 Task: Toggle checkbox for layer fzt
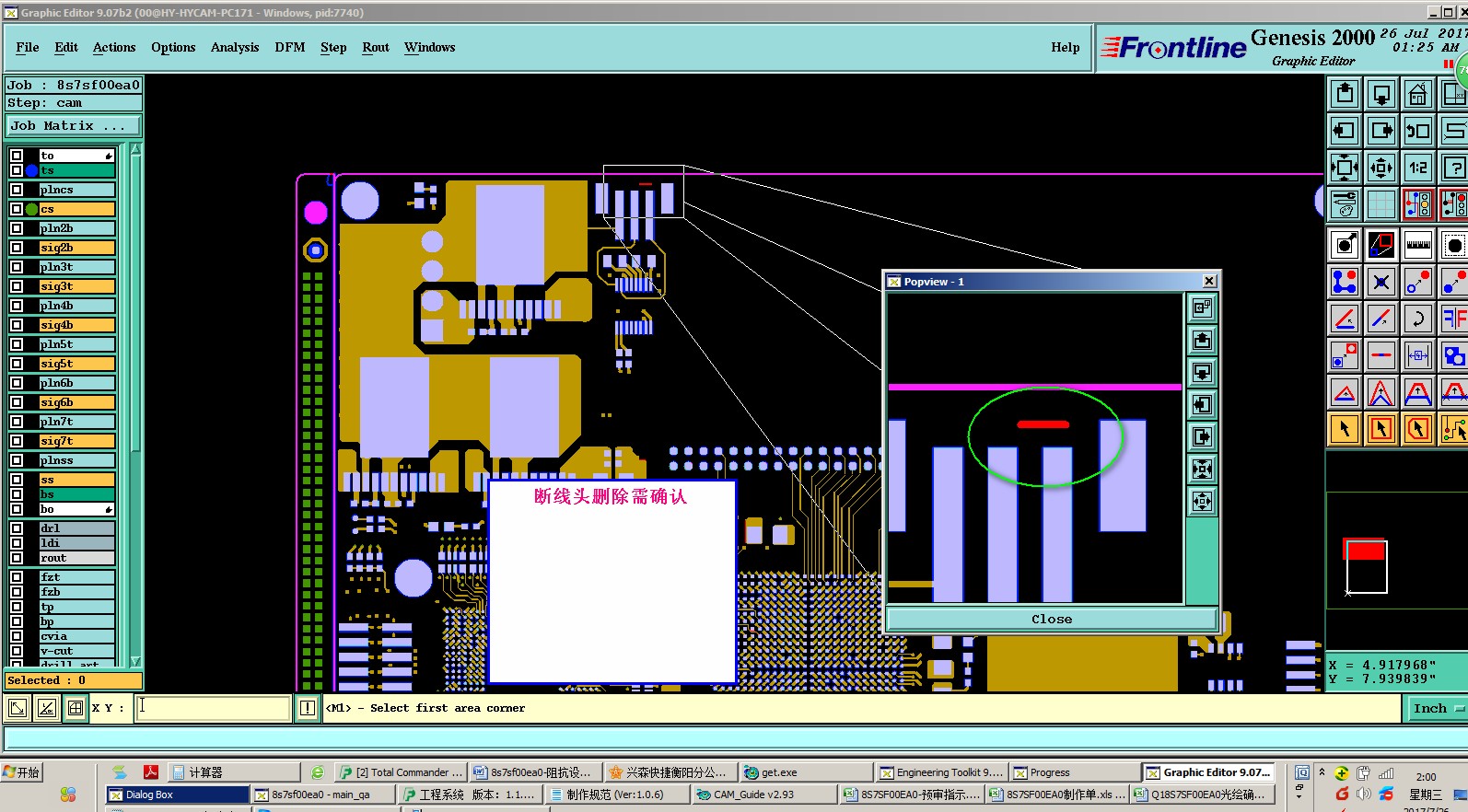click(17, 577)
